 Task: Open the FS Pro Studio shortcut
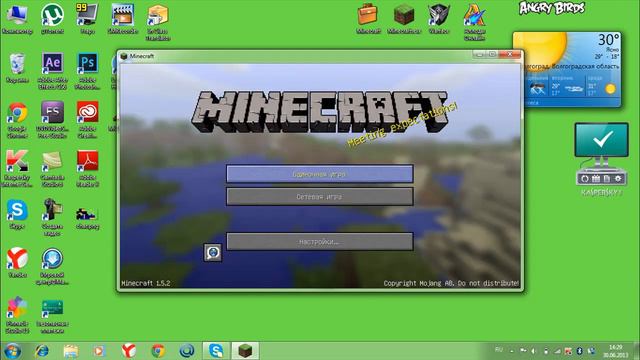click(52, 120)
